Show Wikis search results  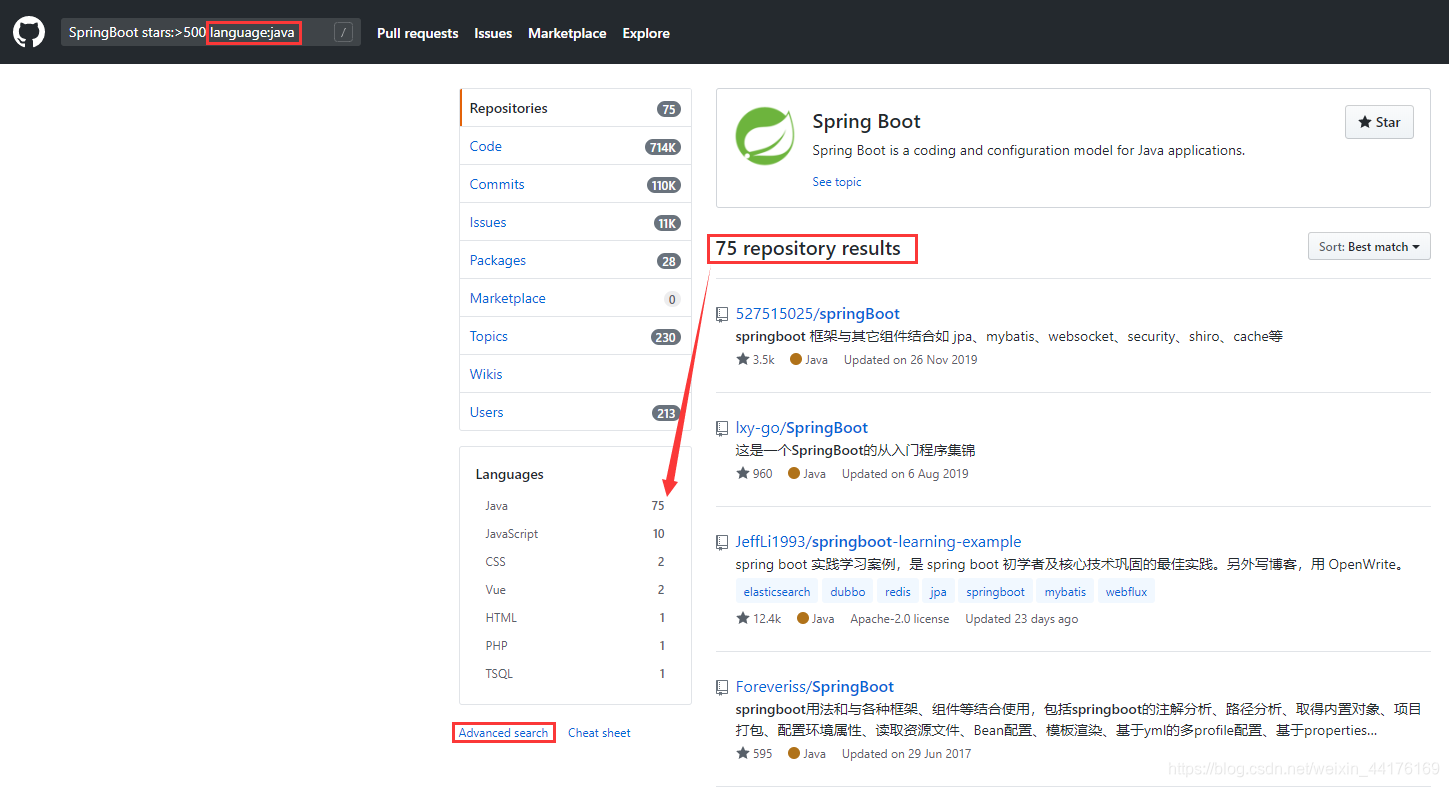coord(575,374)
